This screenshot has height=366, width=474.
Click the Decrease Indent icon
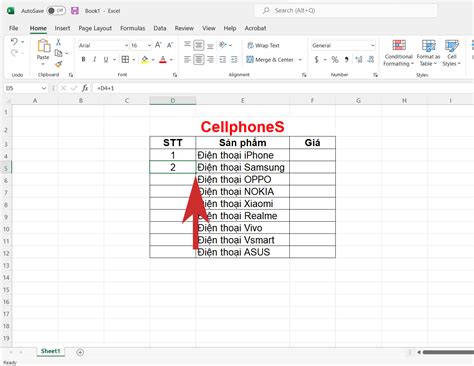pos(222,60)
